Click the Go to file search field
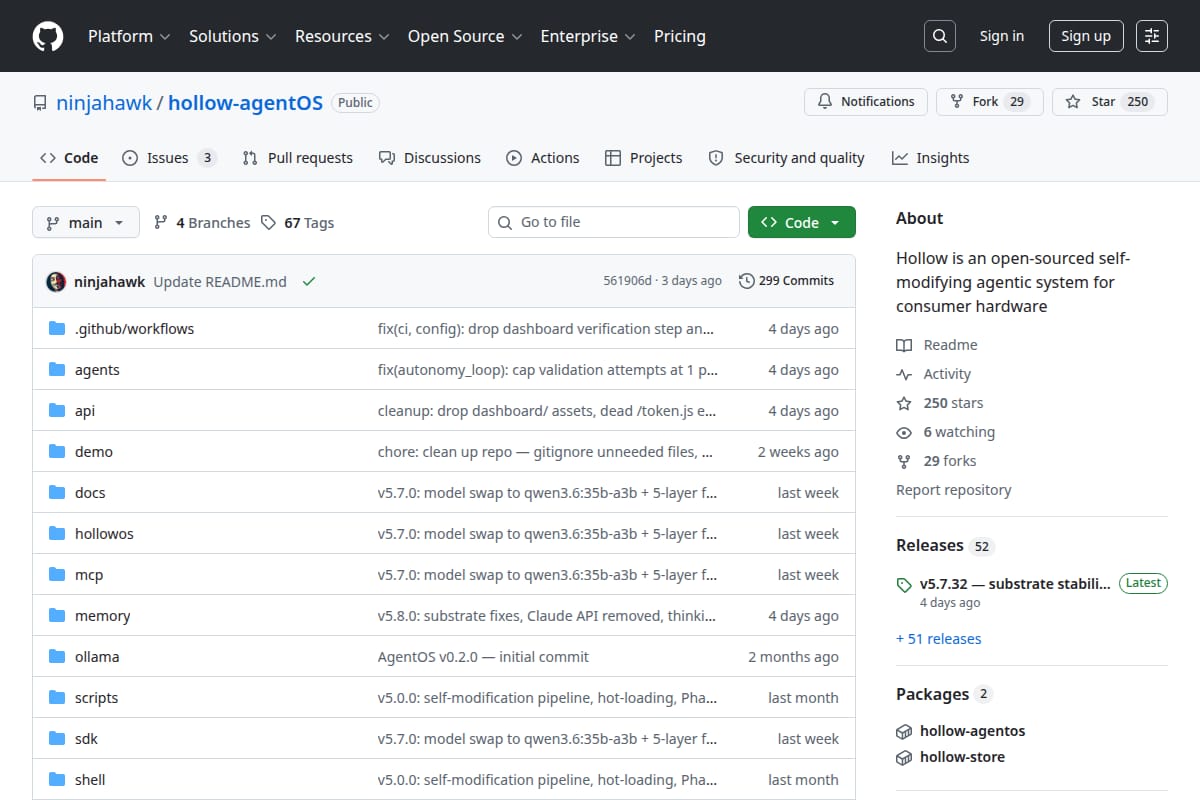This screenshot has height=800, width=1200. point(614,222)
